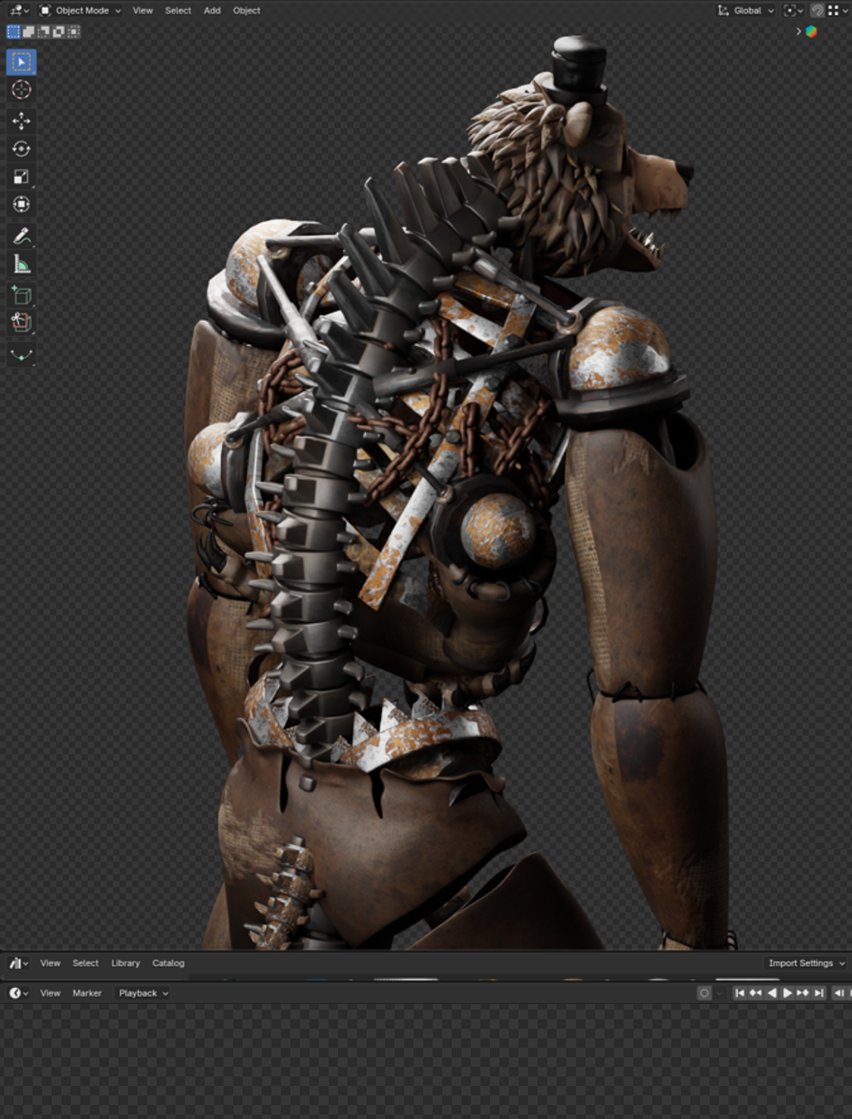
Task: Jump to the start frame
Action: coord(740,993)
